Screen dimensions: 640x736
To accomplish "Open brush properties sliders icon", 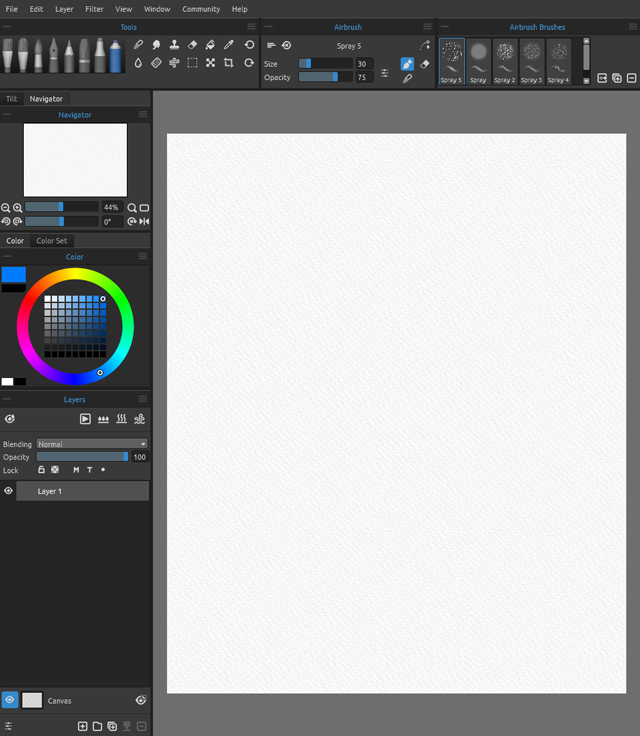I will coord(385,73).
